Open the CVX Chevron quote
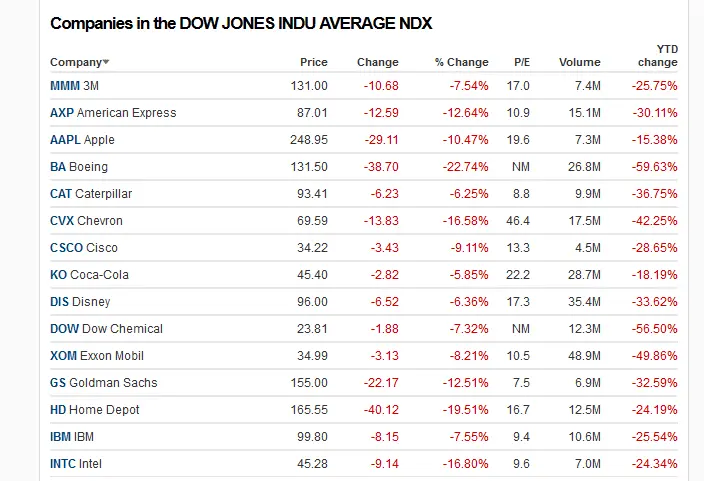The image size is (704, 481). pos(61,221)
